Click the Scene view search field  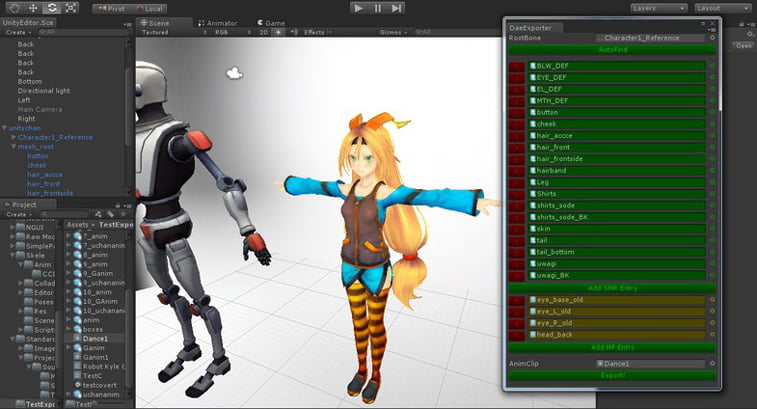tap(456, 32)
